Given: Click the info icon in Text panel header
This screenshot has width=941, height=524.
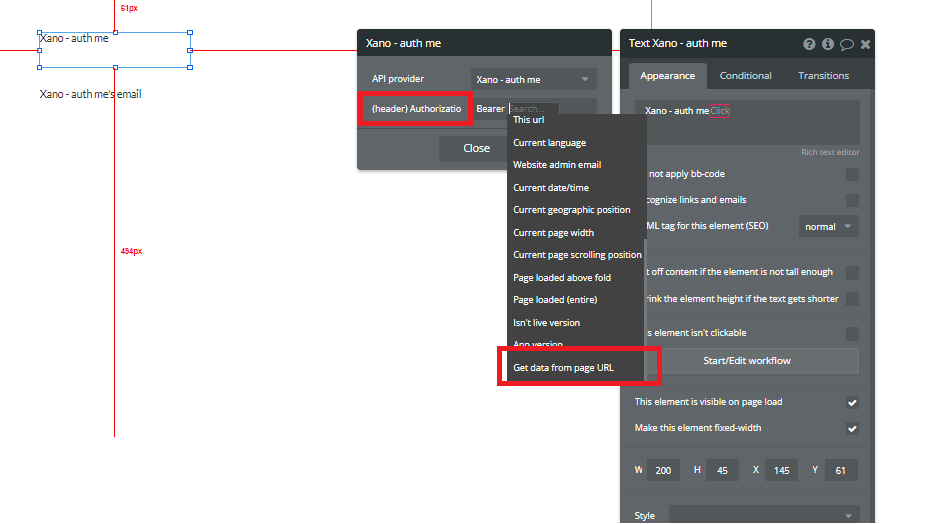Looking at the screenshot, I should point(828,44).
